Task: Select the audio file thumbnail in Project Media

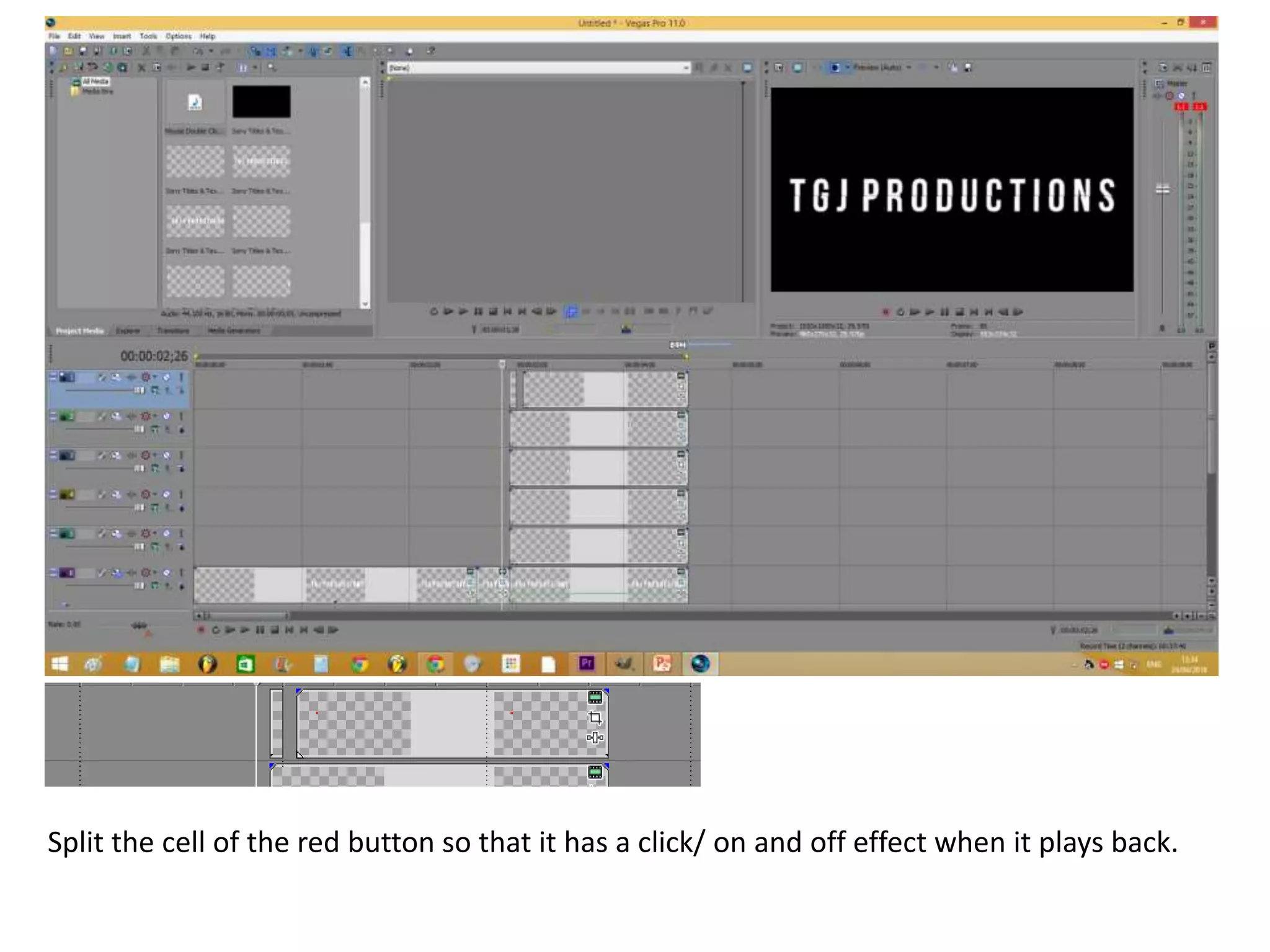Action: click(195, 103)
